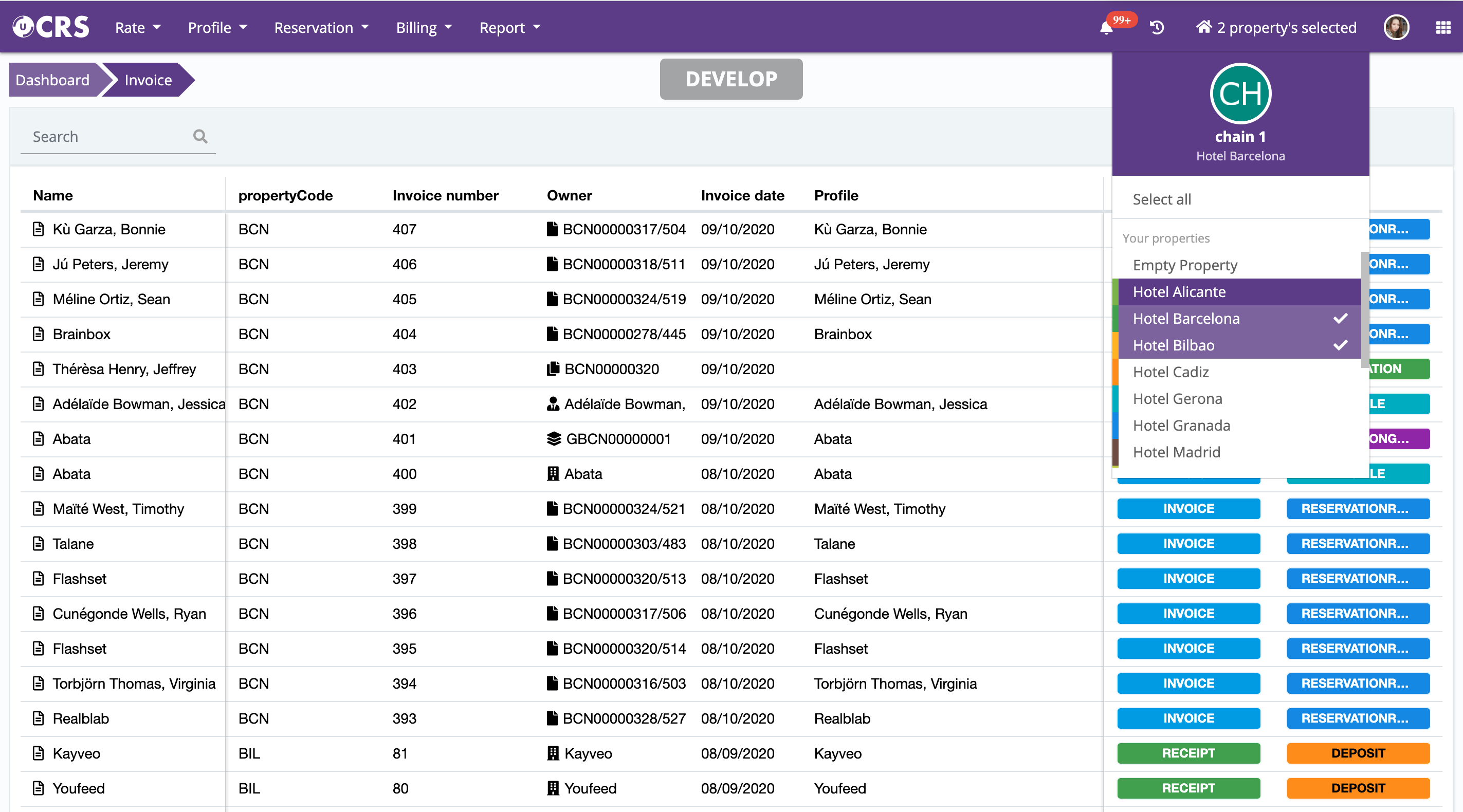
Task: Go to Dashboard breadcrumb
Action: click(52, 80)
